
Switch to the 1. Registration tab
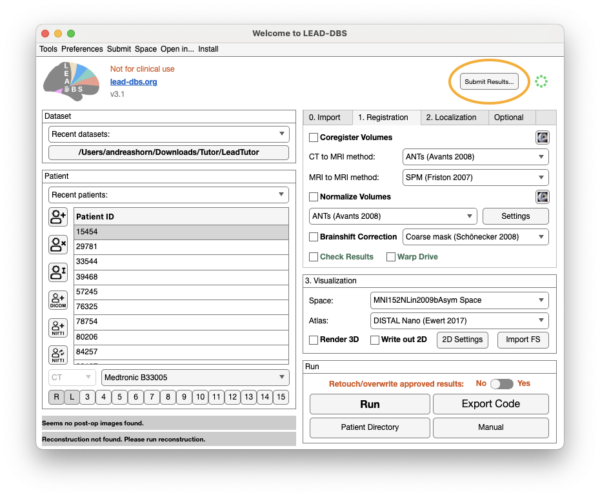click(386, 117)
